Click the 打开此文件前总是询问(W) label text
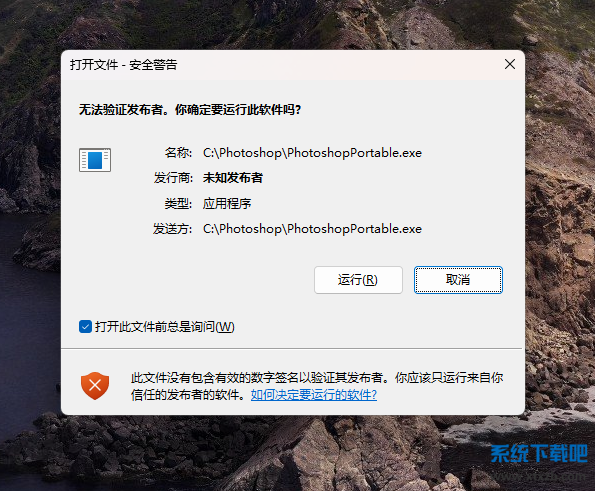 (x=165, y=327)
